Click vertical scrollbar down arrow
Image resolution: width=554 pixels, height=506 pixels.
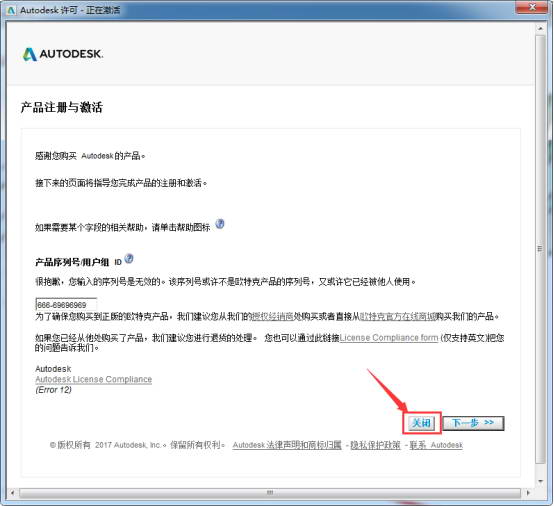[x=540, y=481]
